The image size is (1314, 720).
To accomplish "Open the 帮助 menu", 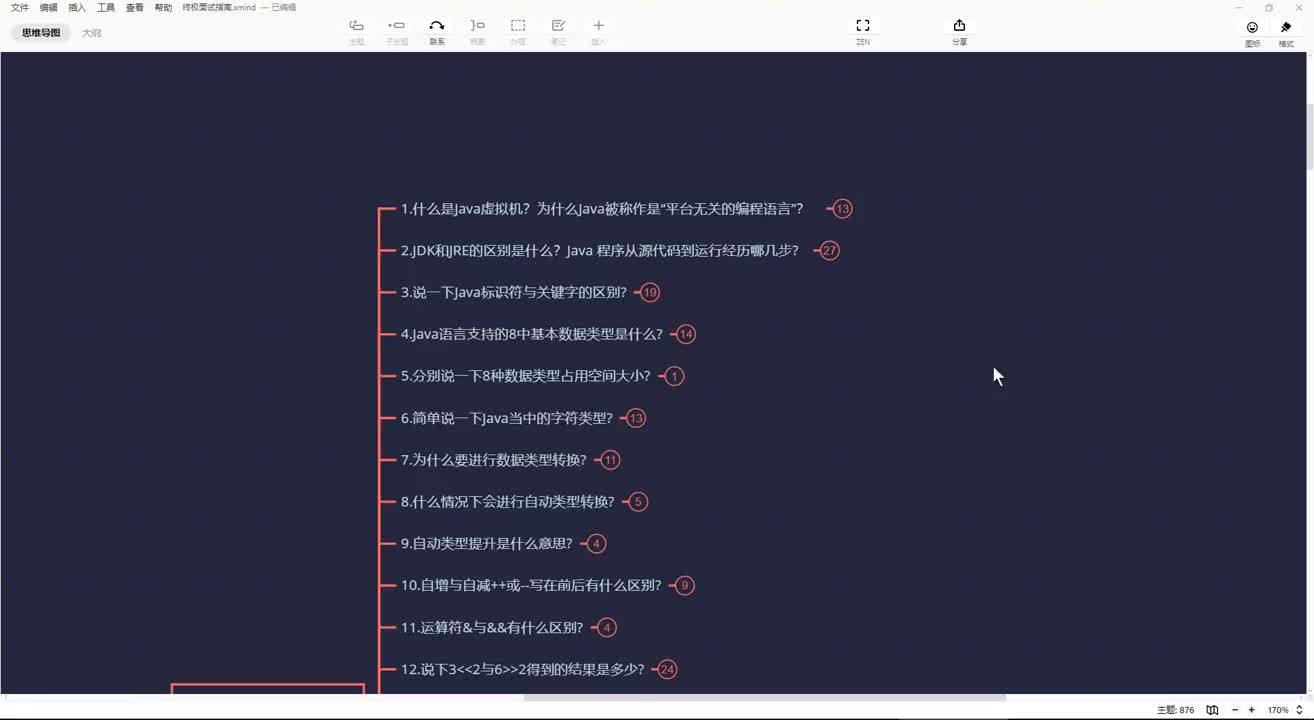I will [164, 7].
